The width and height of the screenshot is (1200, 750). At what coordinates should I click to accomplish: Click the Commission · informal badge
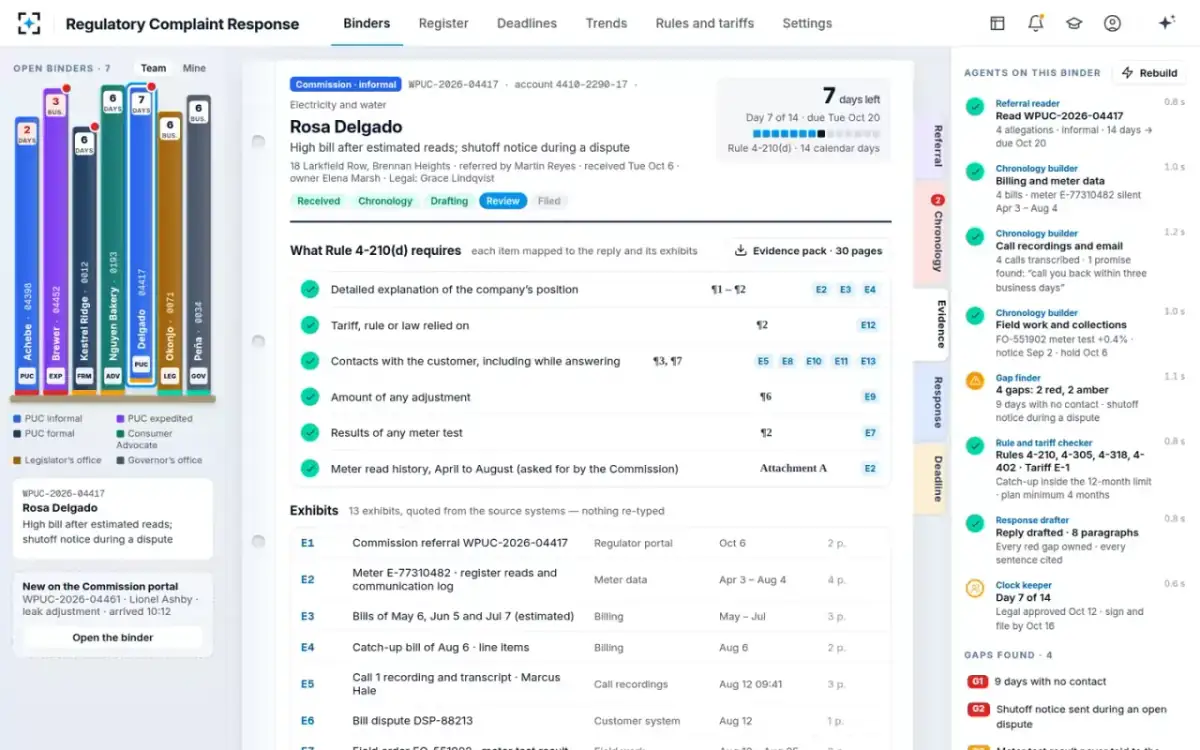(346, 84)
